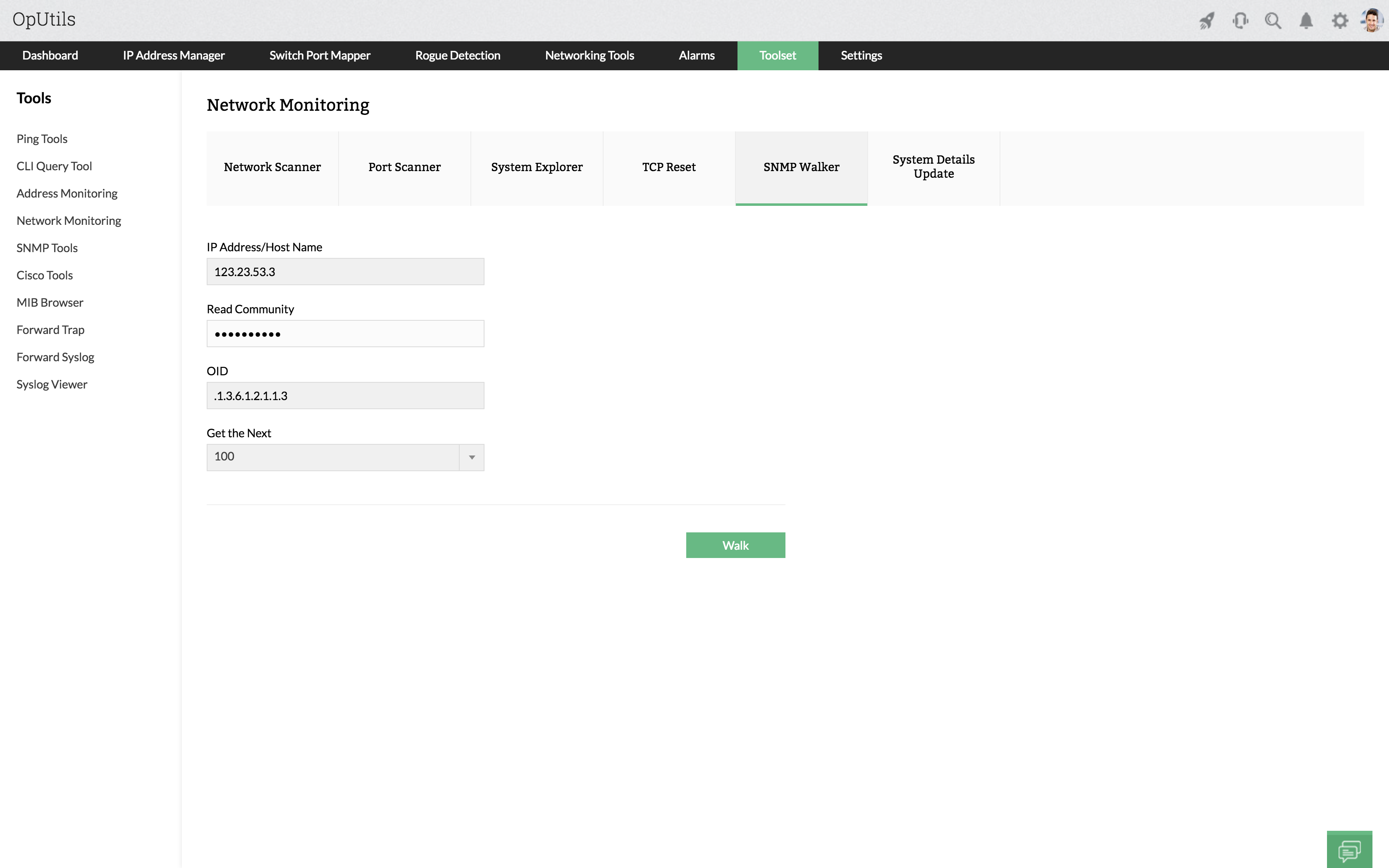The width and height of the screenshot is (1389, 868).
Task: Open the user profile avatar
Action: coord(1372,21)
